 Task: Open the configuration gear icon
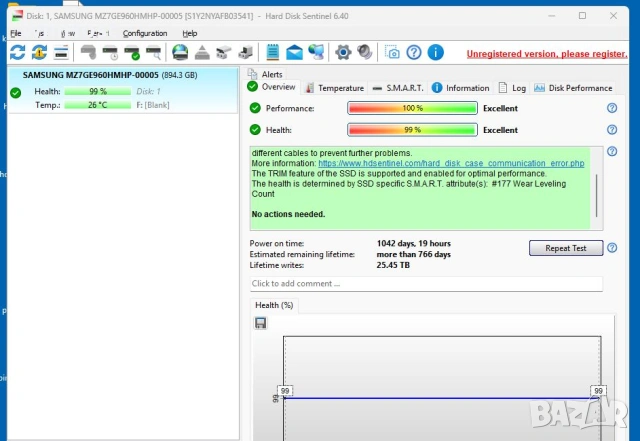pos(343,52)
